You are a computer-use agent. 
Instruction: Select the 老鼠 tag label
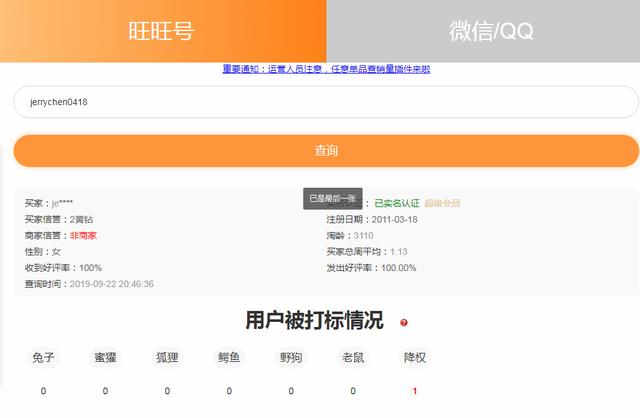(353, 358)
